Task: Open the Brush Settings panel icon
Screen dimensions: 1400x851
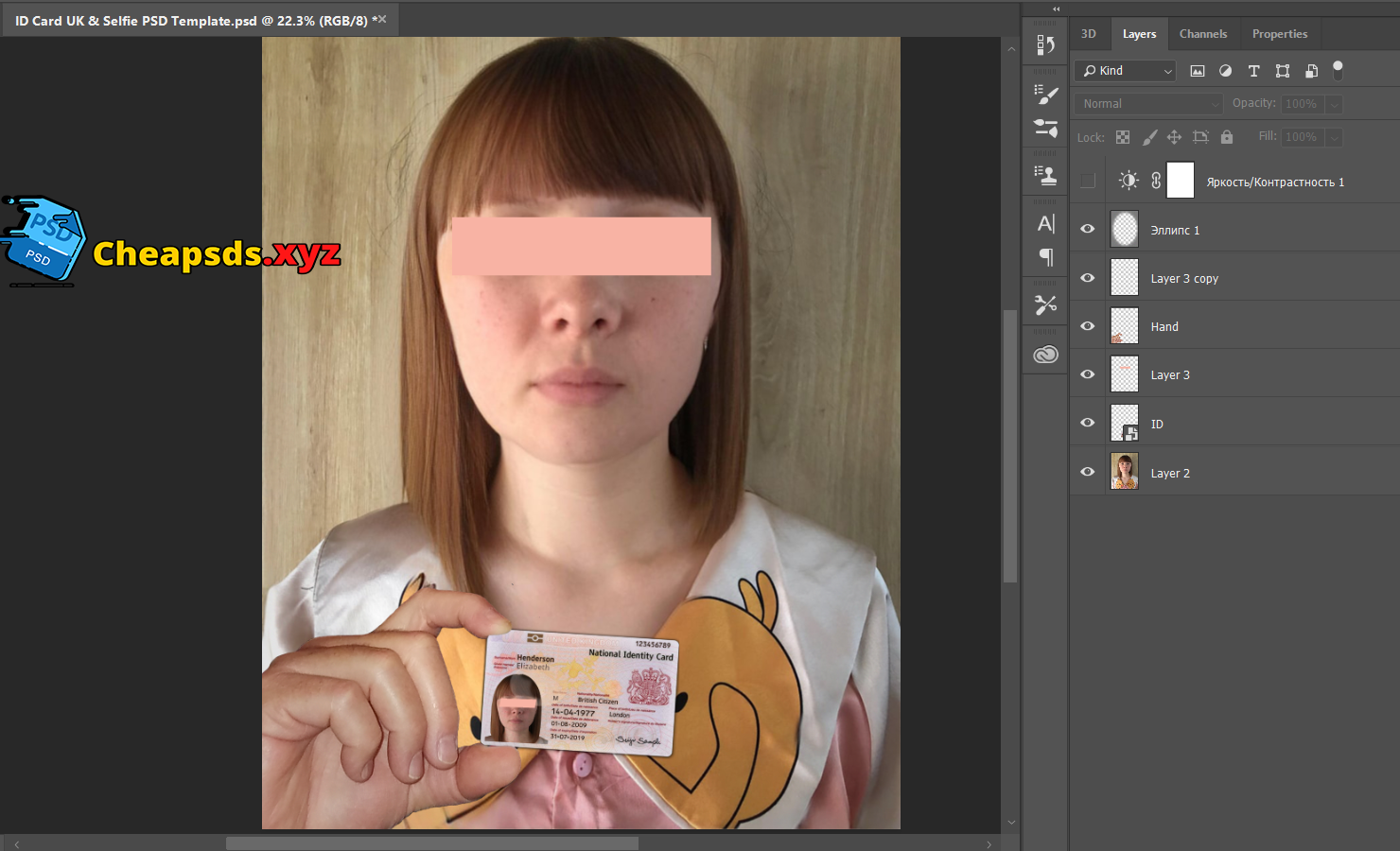Action: (1045, 95)
